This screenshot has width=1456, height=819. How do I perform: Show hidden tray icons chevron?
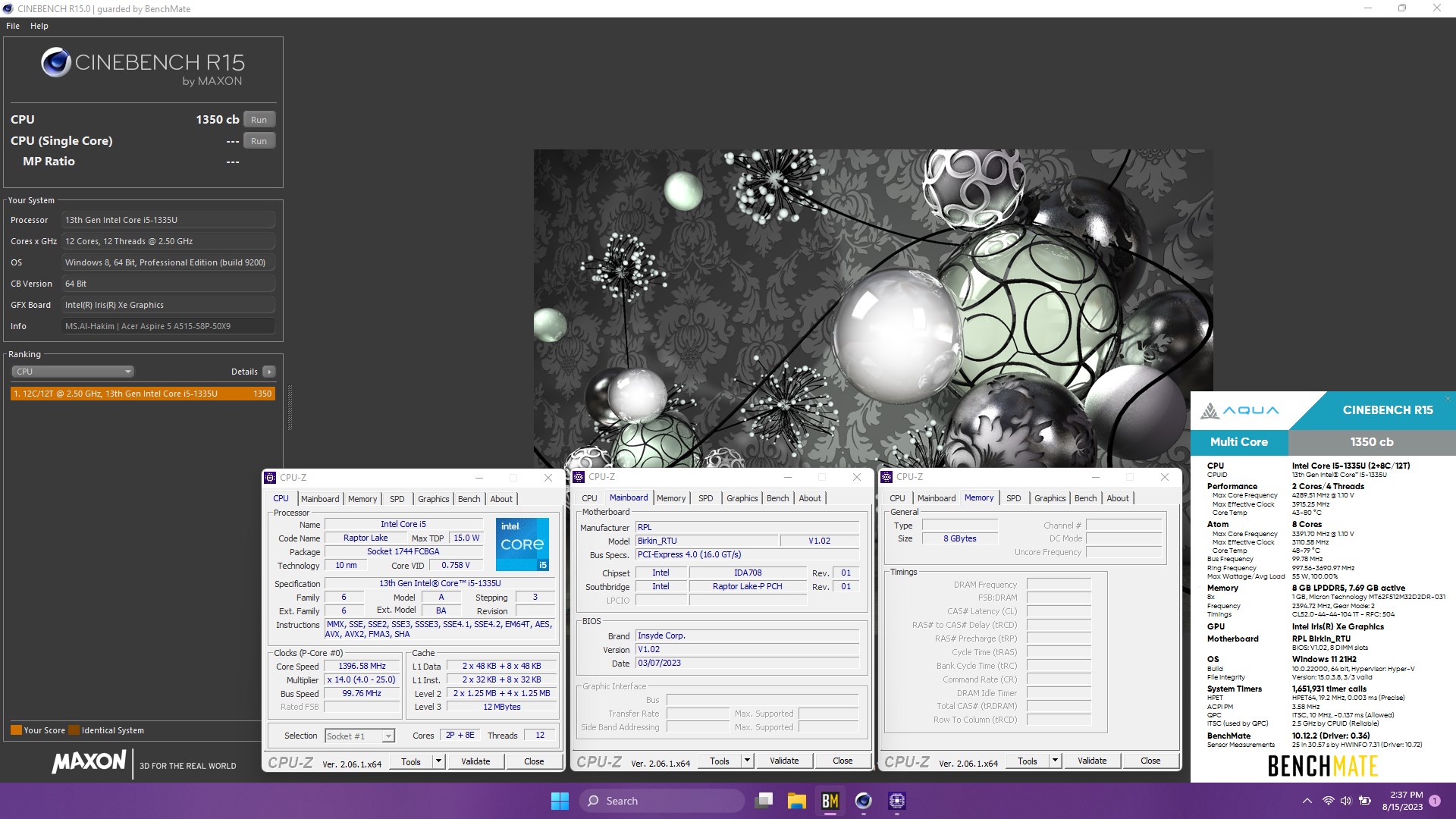point(1307,801)
